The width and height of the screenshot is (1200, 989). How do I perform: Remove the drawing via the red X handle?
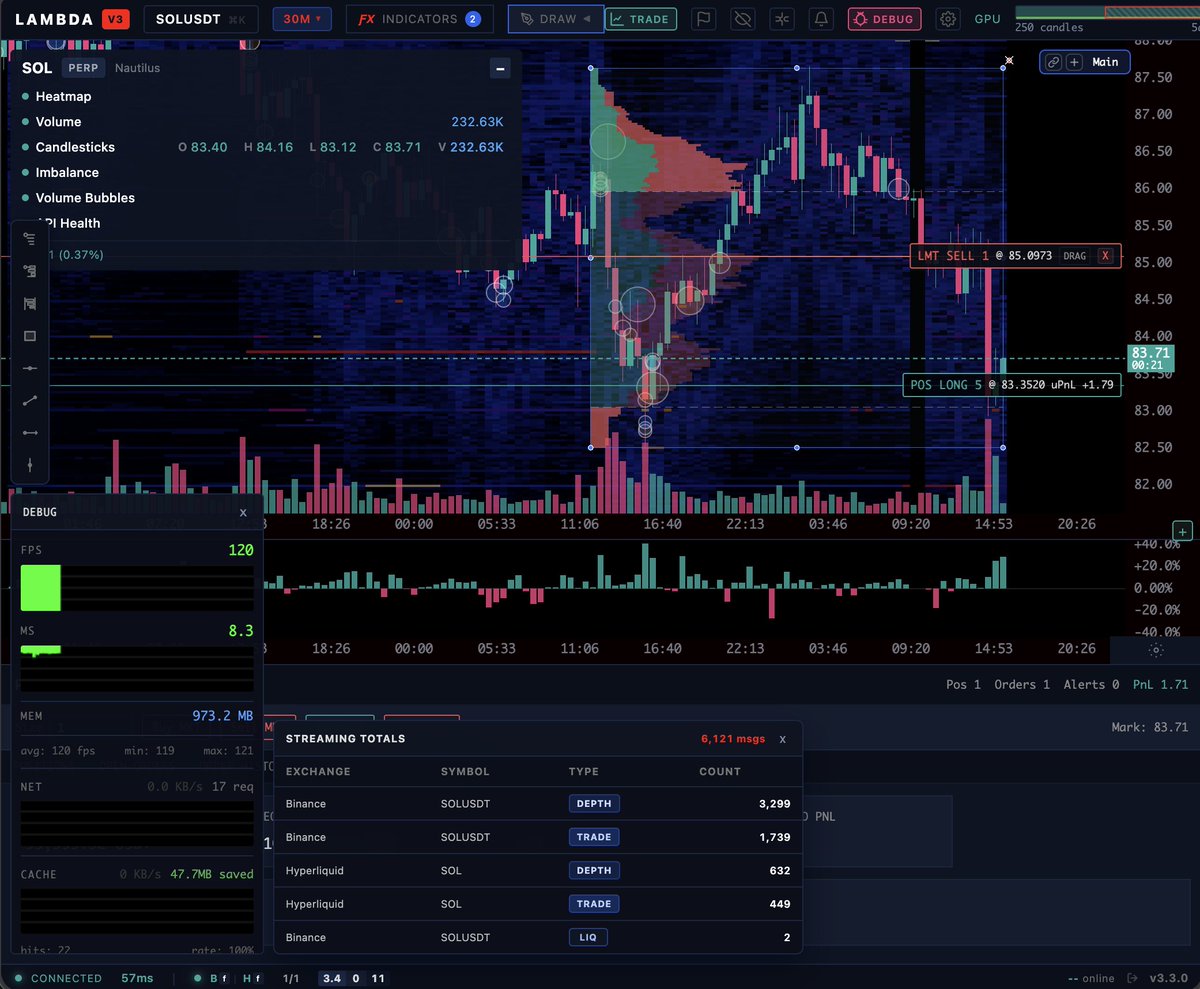tap(1008, 61)
